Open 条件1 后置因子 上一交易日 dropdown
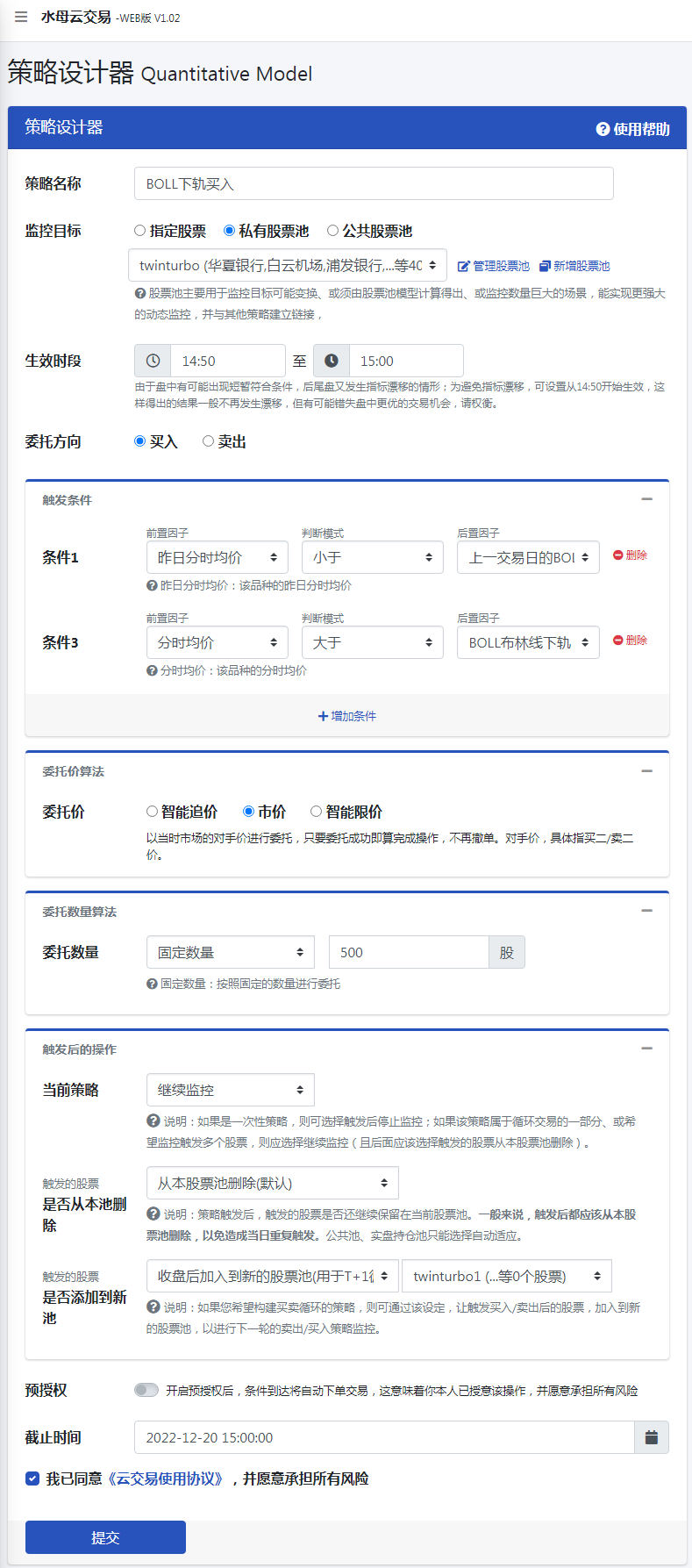The width and height of the screenshot is (692, 1568). click(x=528, y=557)
